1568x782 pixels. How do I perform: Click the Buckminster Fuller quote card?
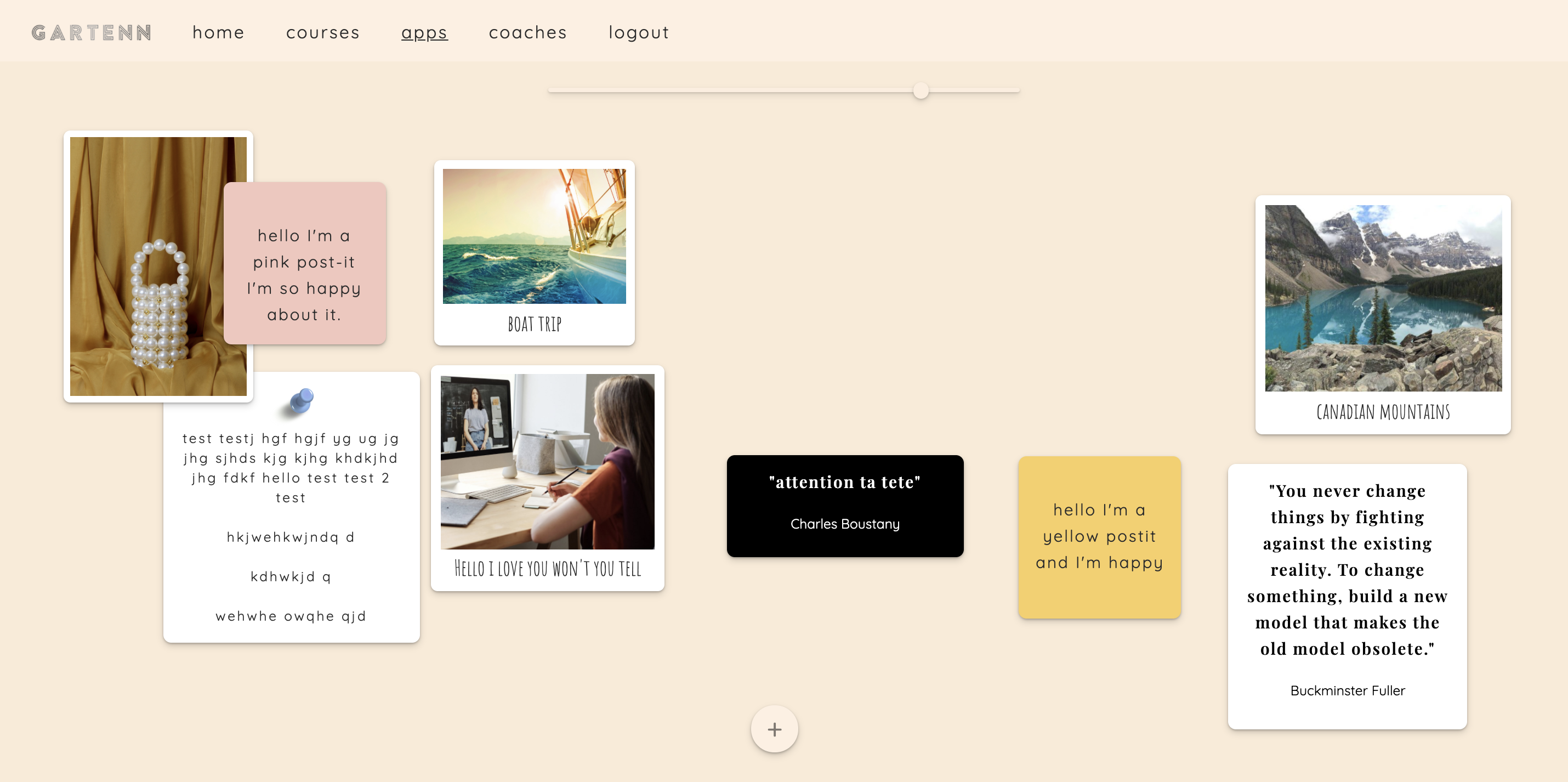[x=1347, y=596]
